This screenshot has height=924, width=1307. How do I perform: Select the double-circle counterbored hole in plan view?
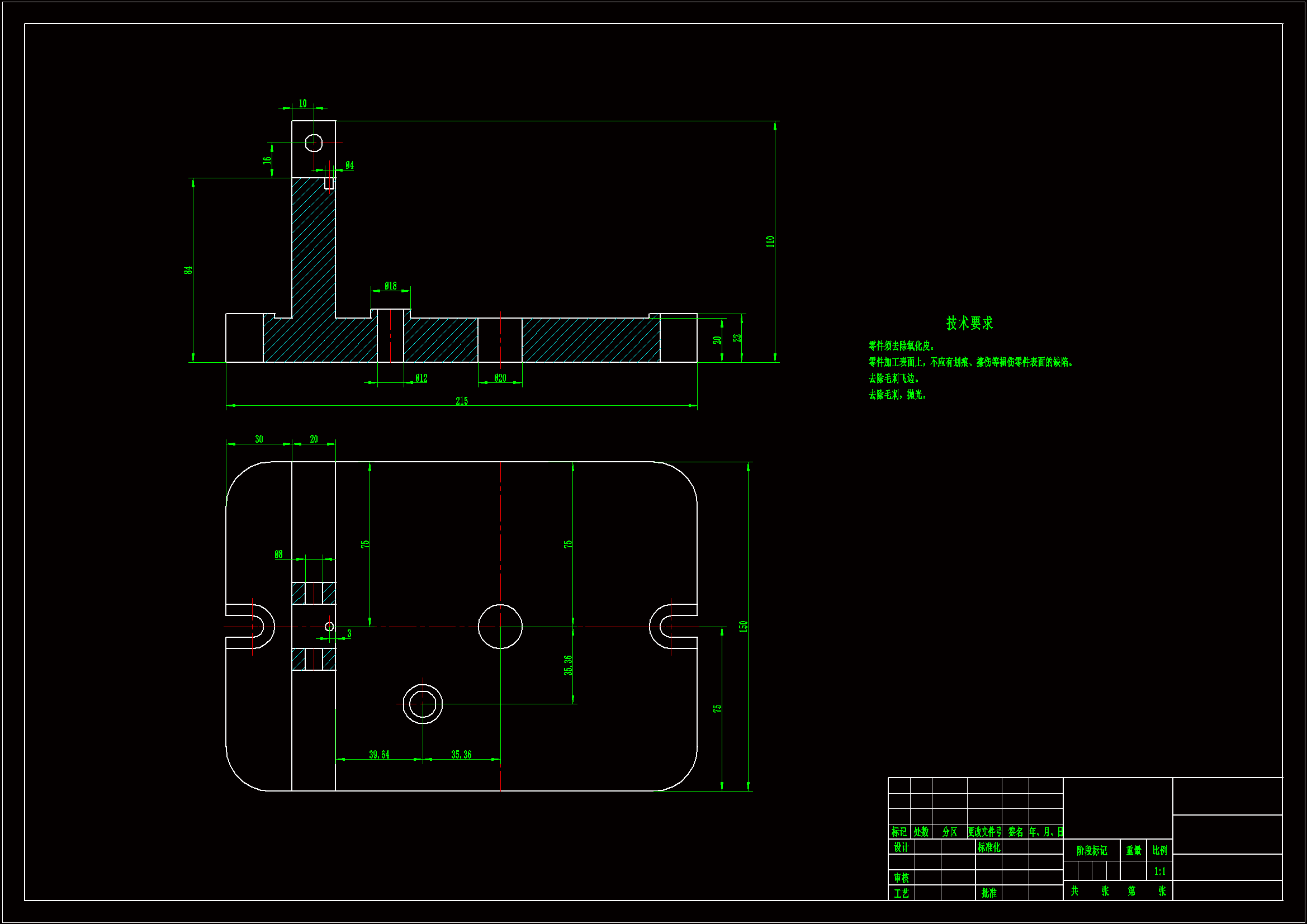click(x=423, y=704)
